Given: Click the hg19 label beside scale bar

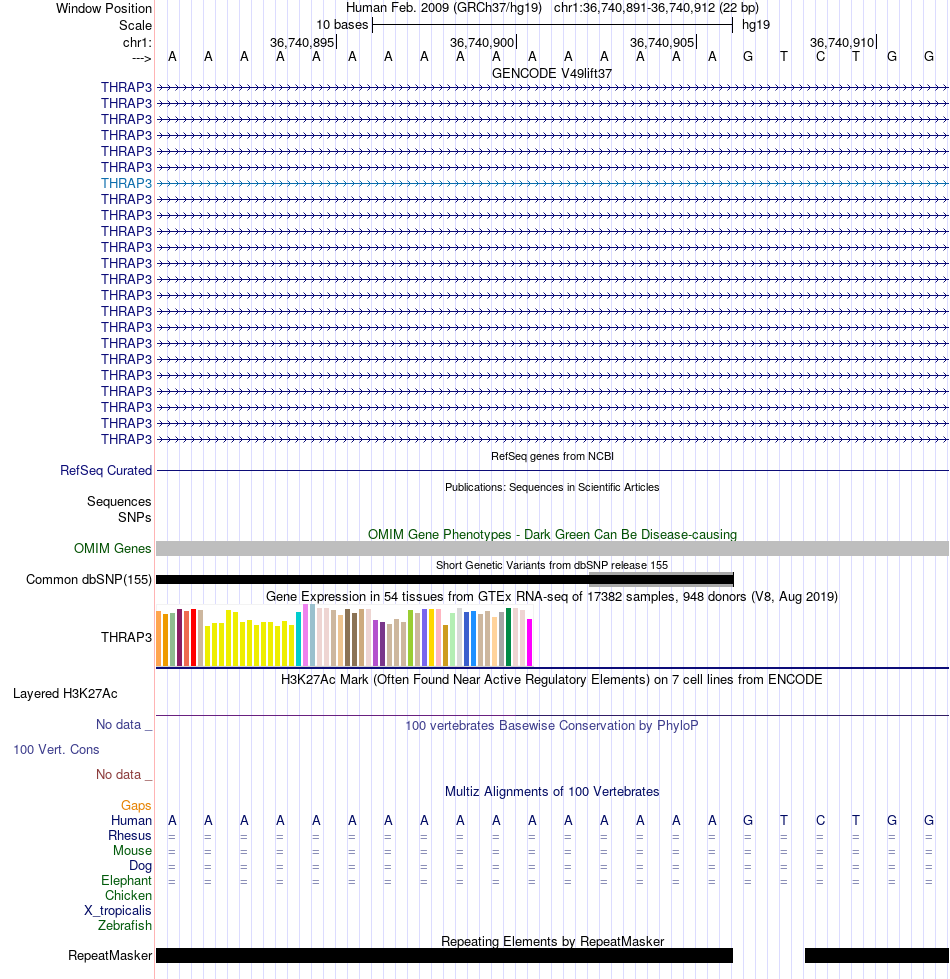Looking at the screenshot, I should 756,25.
